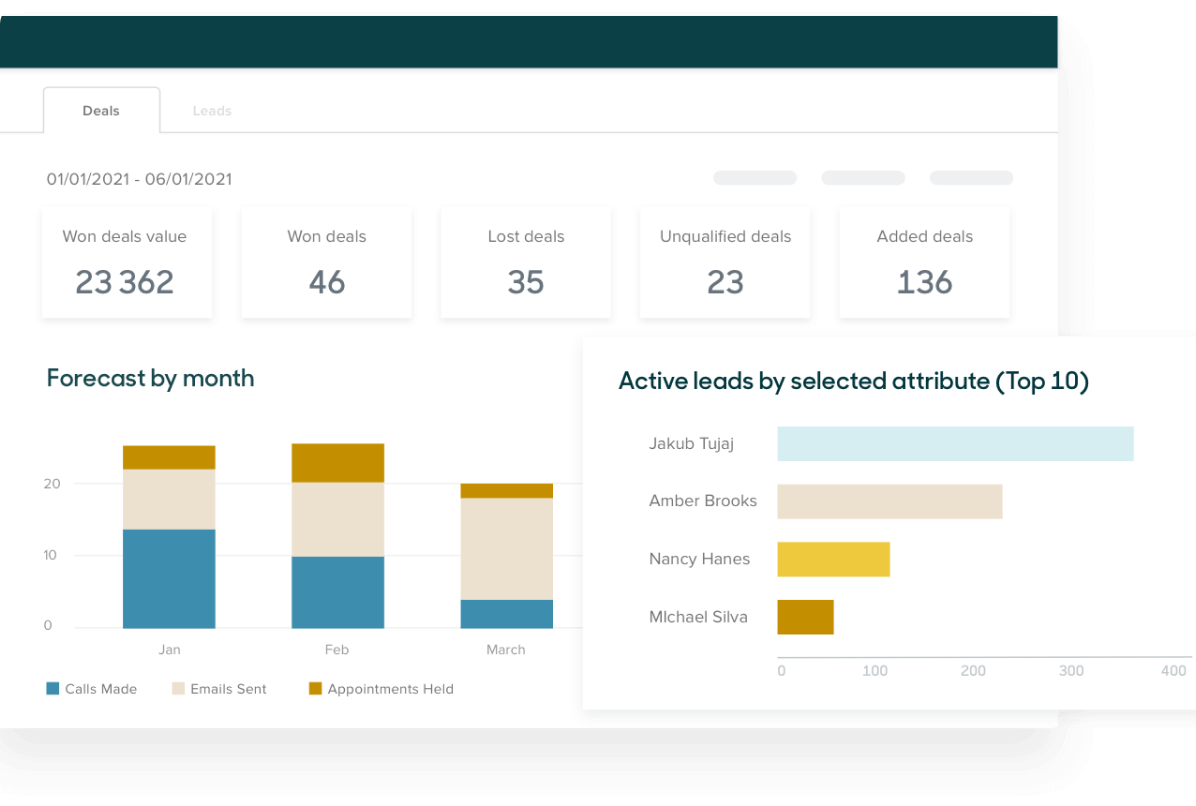Click the 35 lost deals number
1196x806 pixels.
point(526,283)
